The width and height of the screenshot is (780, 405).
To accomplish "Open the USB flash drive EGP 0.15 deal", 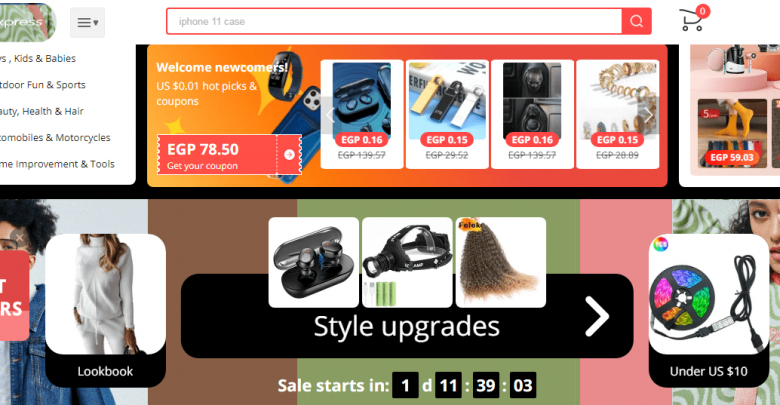I will click(447, 114).
